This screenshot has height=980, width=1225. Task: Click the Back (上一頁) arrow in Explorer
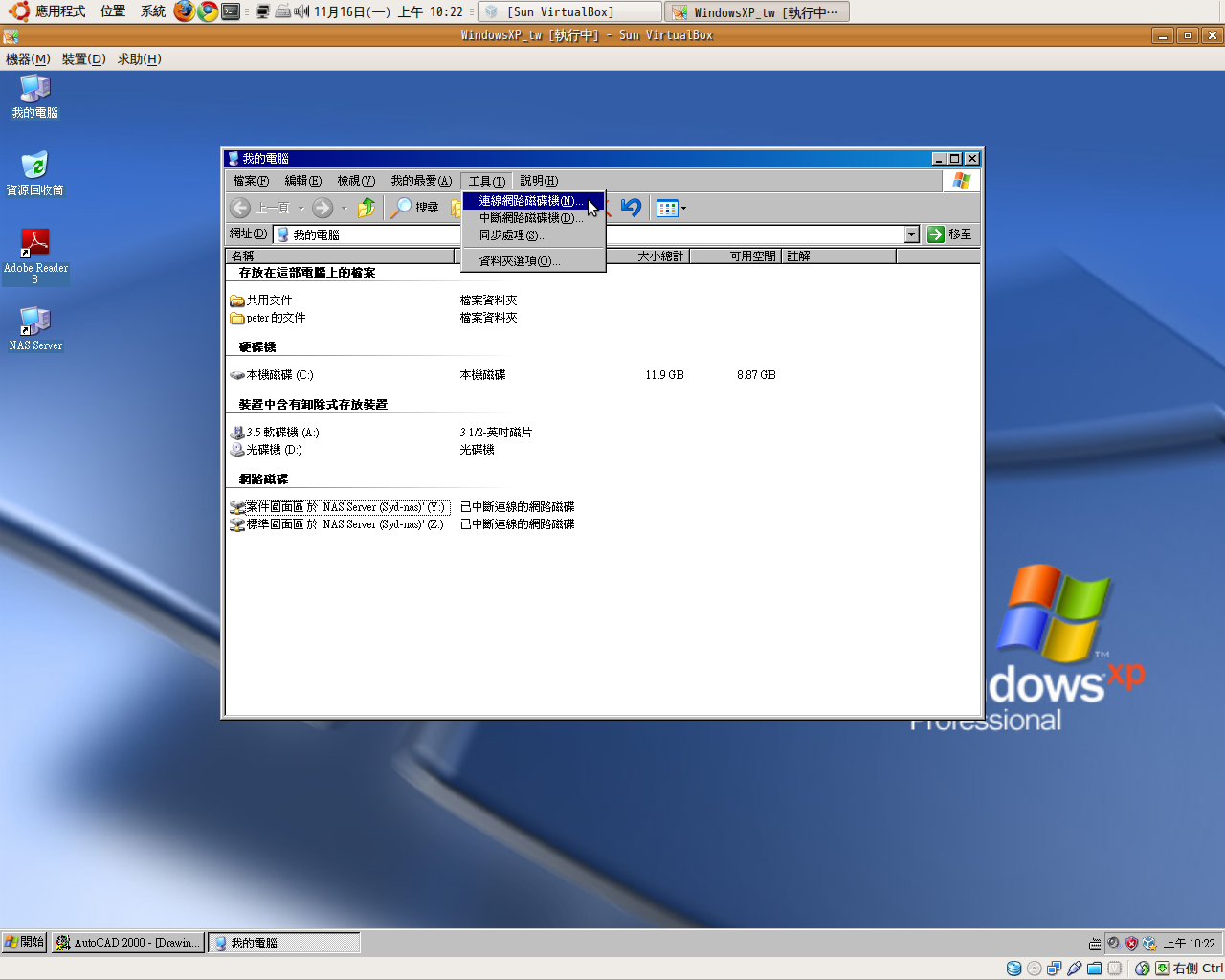[x=240, y=208]
